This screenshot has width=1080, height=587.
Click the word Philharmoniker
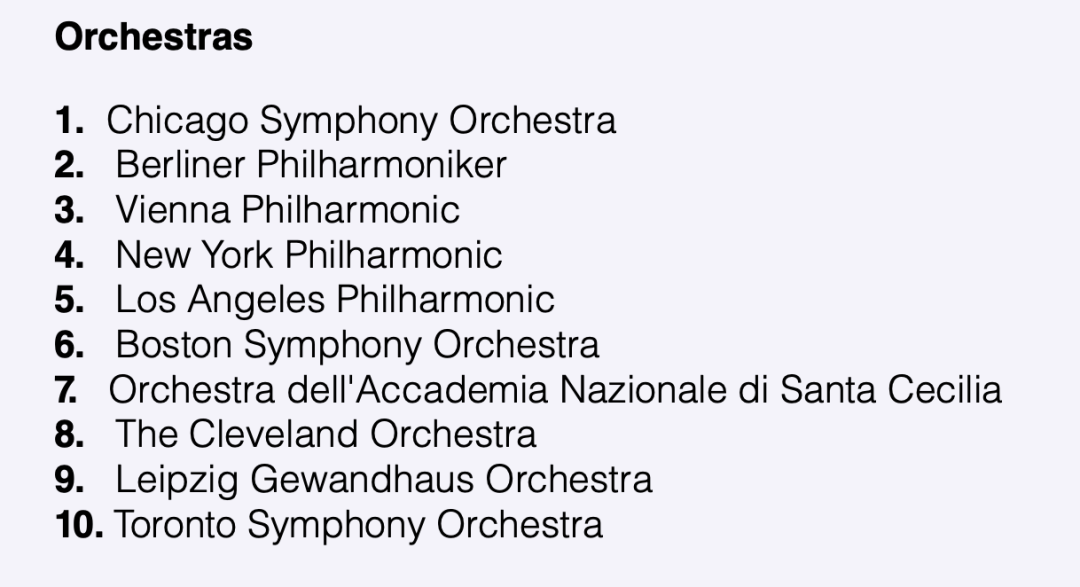[382, 165]
